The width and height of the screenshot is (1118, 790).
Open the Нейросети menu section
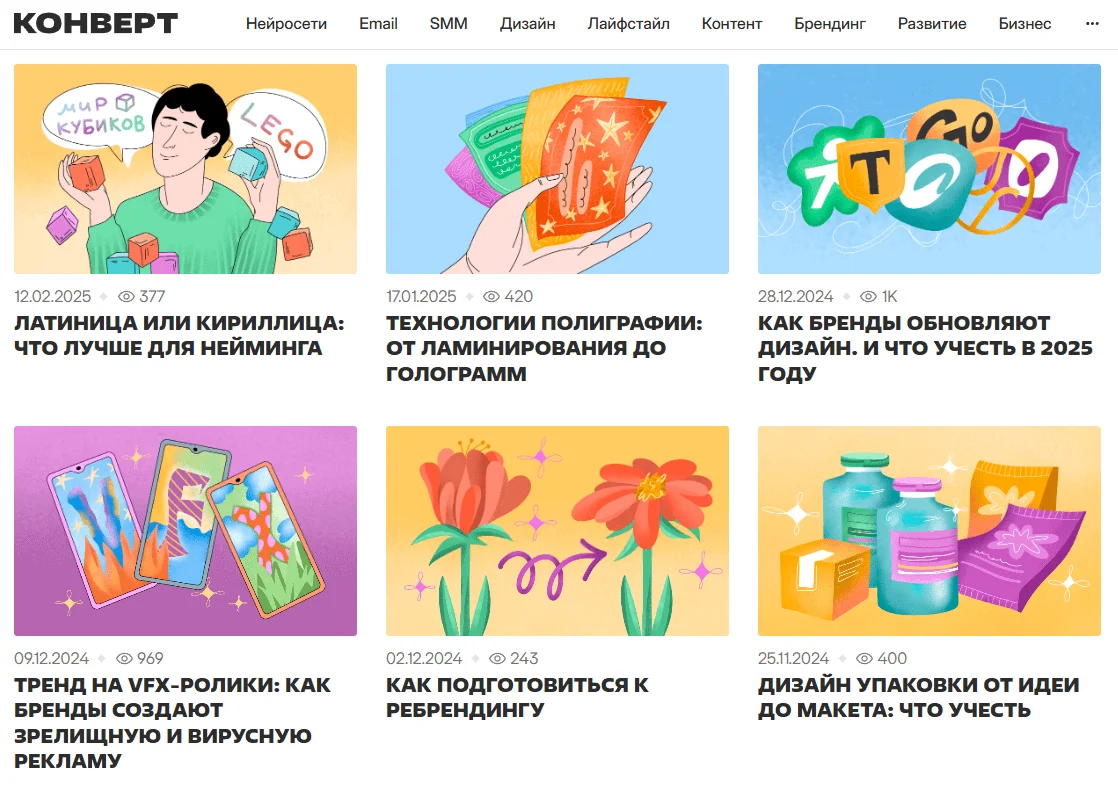[x=286, y=24]
